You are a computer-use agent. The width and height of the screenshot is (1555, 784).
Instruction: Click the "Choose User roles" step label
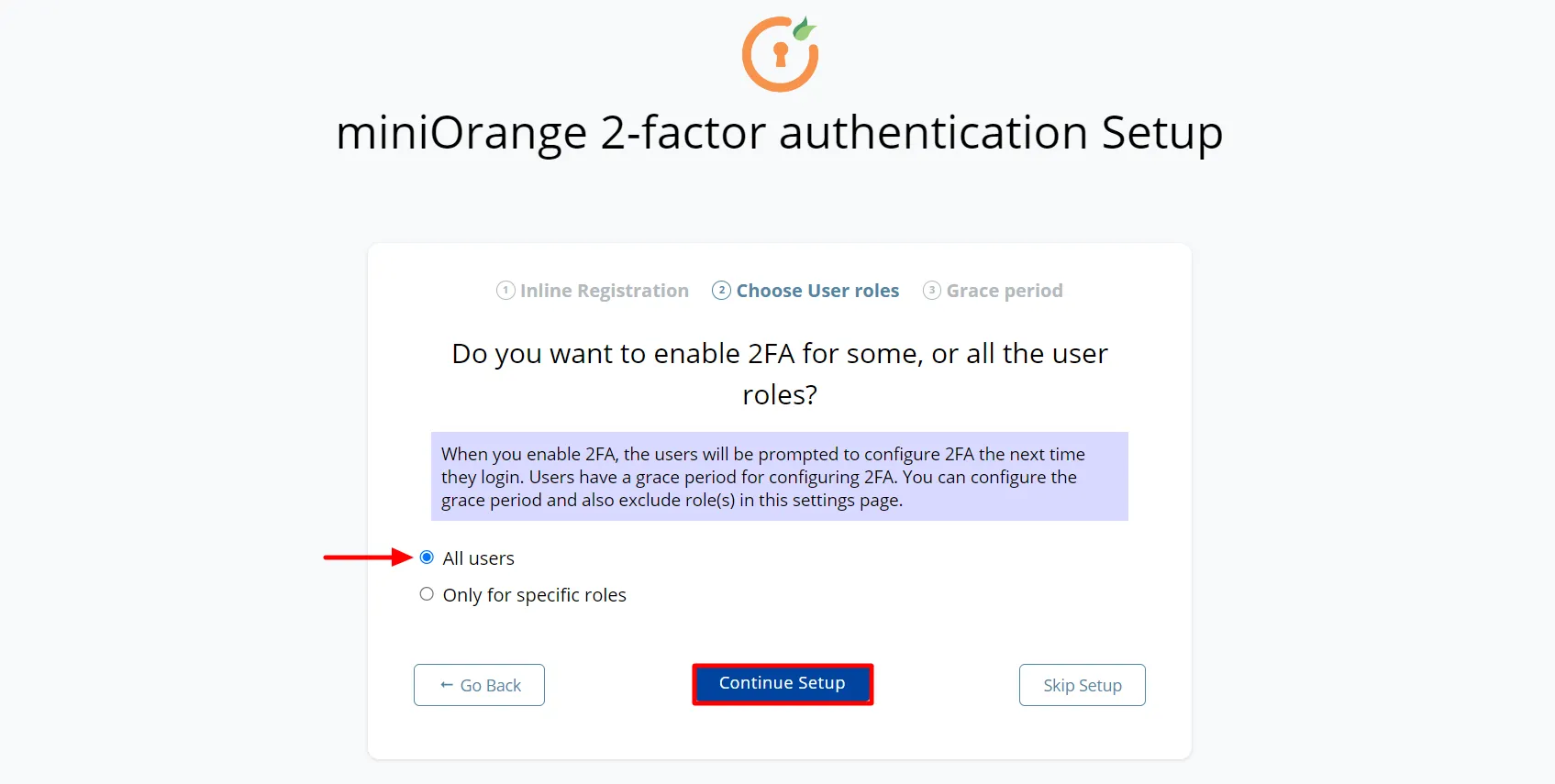pyautogui.click(x=816, y=290)
